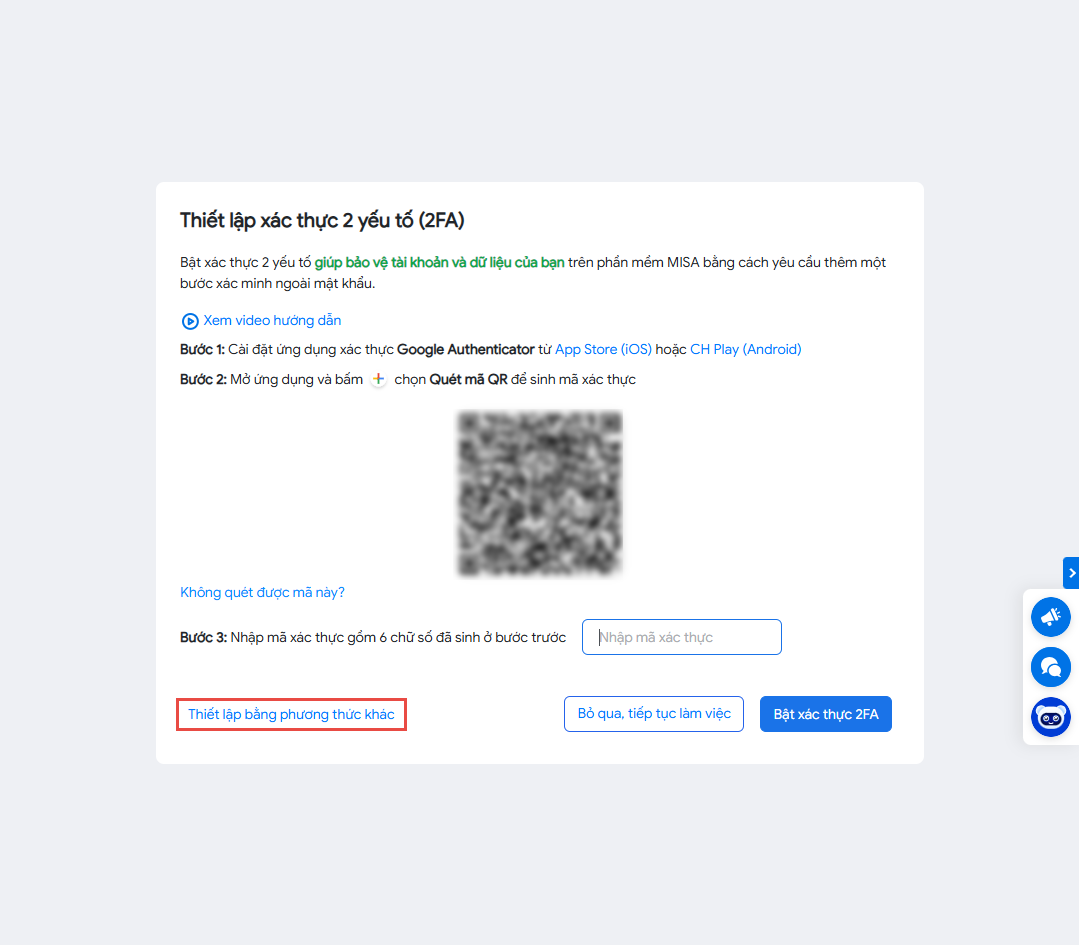
Task: Open the panda robot assistant icon
Action: (1050, 717)
